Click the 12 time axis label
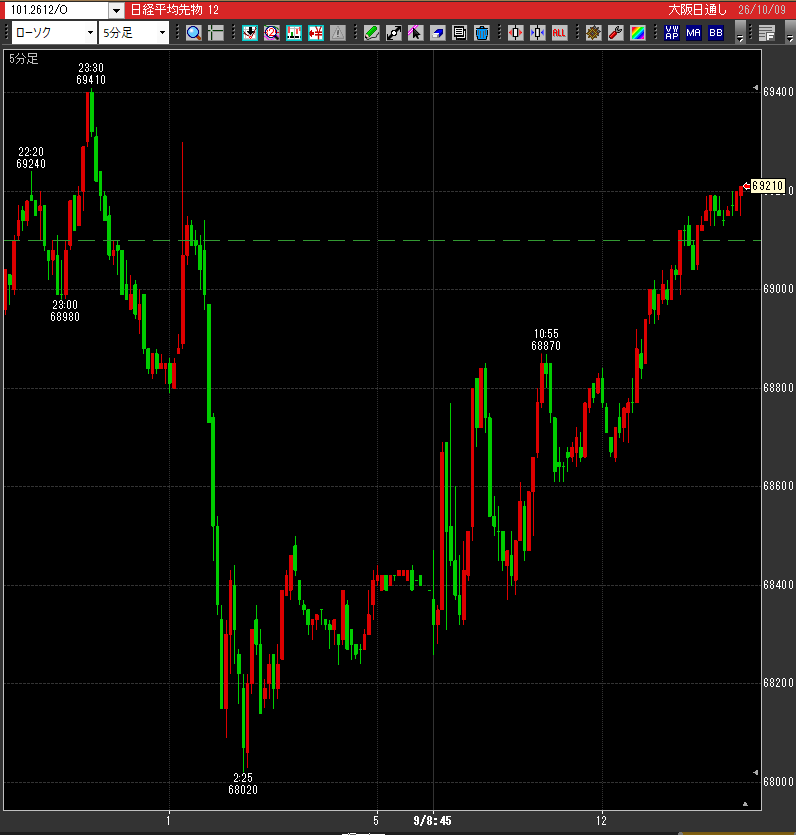The image size is (796, 835). pyautogui.click(x=601, y=821)
